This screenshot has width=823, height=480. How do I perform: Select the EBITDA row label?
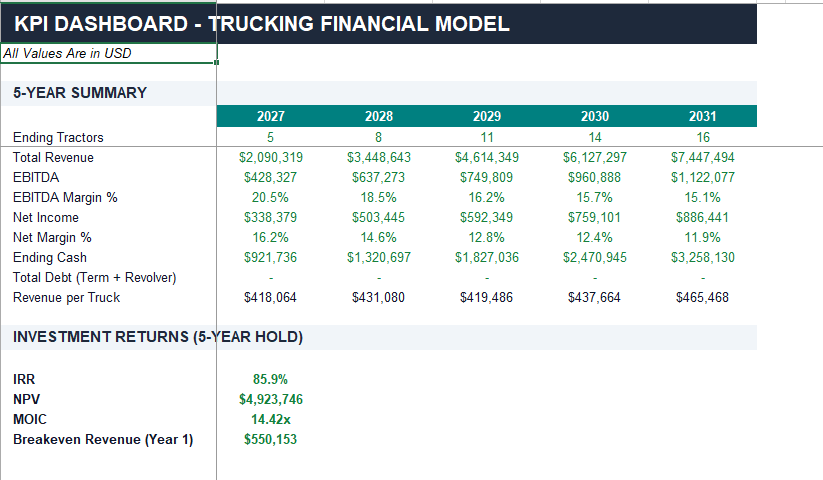36,177
